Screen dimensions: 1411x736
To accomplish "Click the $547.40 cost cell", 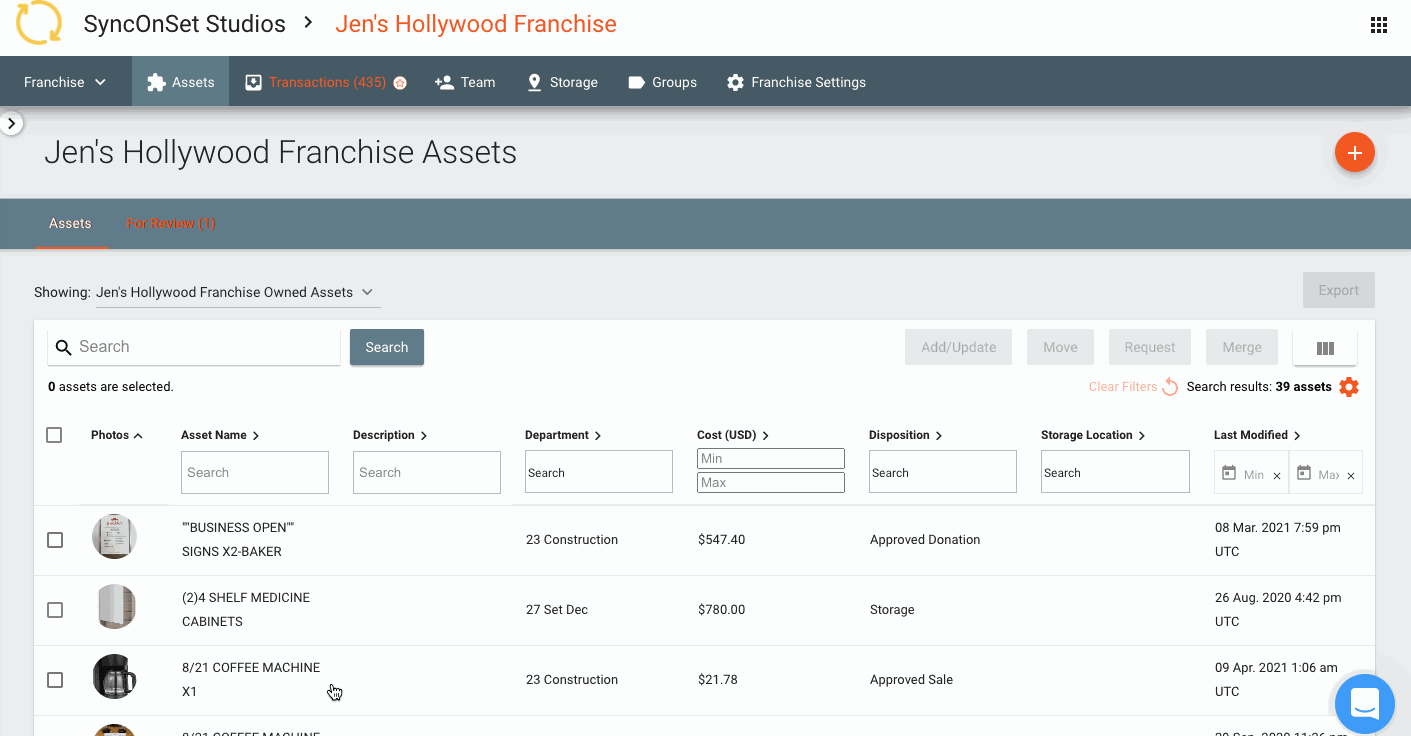I will click(722, 540).
